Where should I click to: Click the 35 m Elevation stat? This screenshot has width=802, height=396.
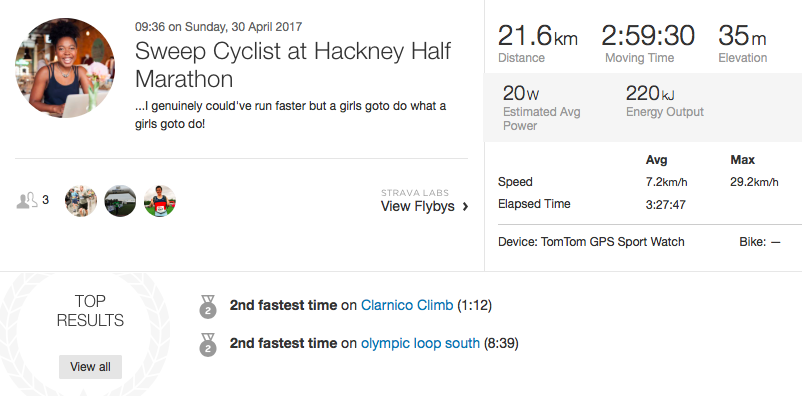(x=743, y=43)
